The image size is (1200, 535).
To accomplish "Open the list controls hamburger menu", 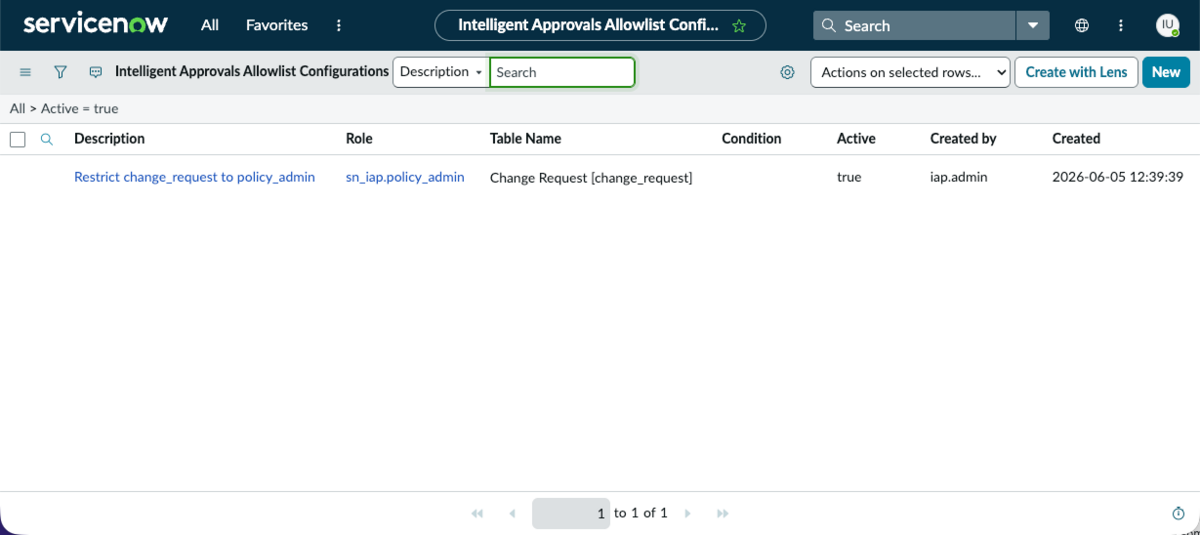I will pos(25,72).
